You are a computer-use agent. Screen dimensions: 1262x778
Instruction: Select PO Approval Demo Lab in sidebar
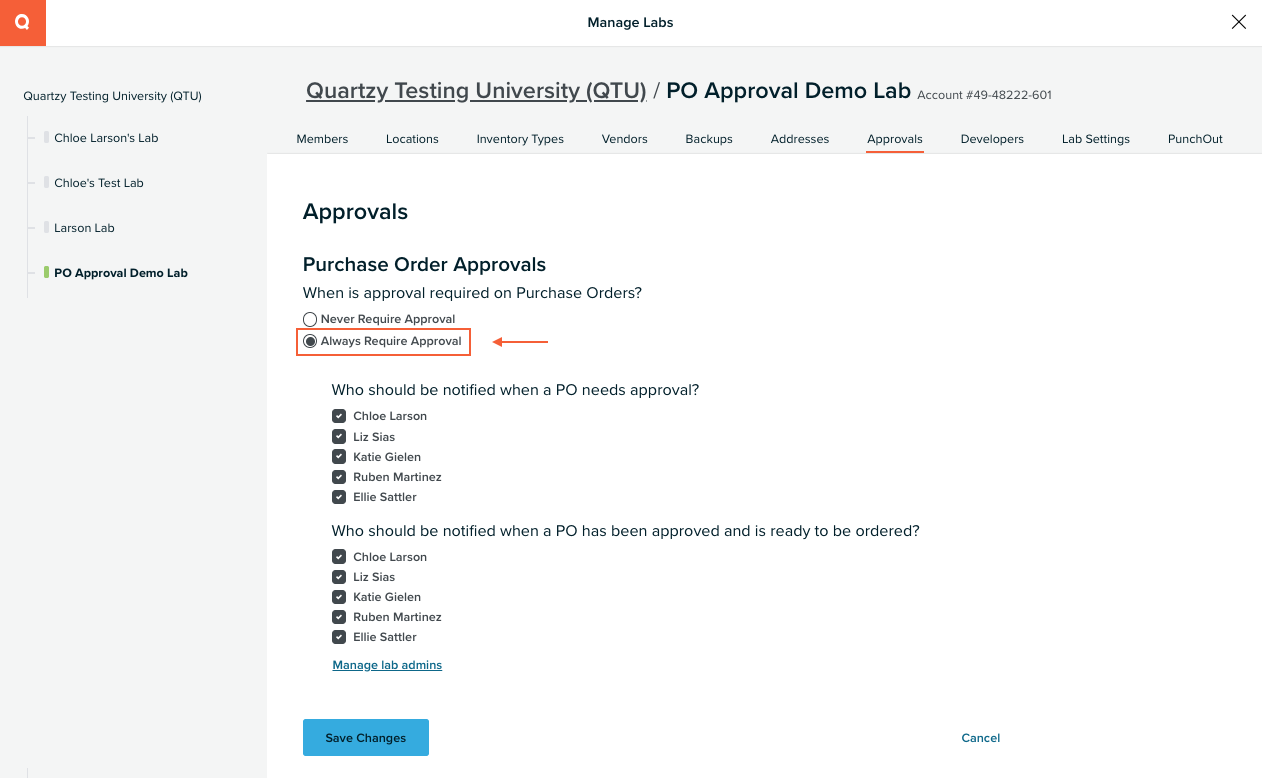(121, 273)
